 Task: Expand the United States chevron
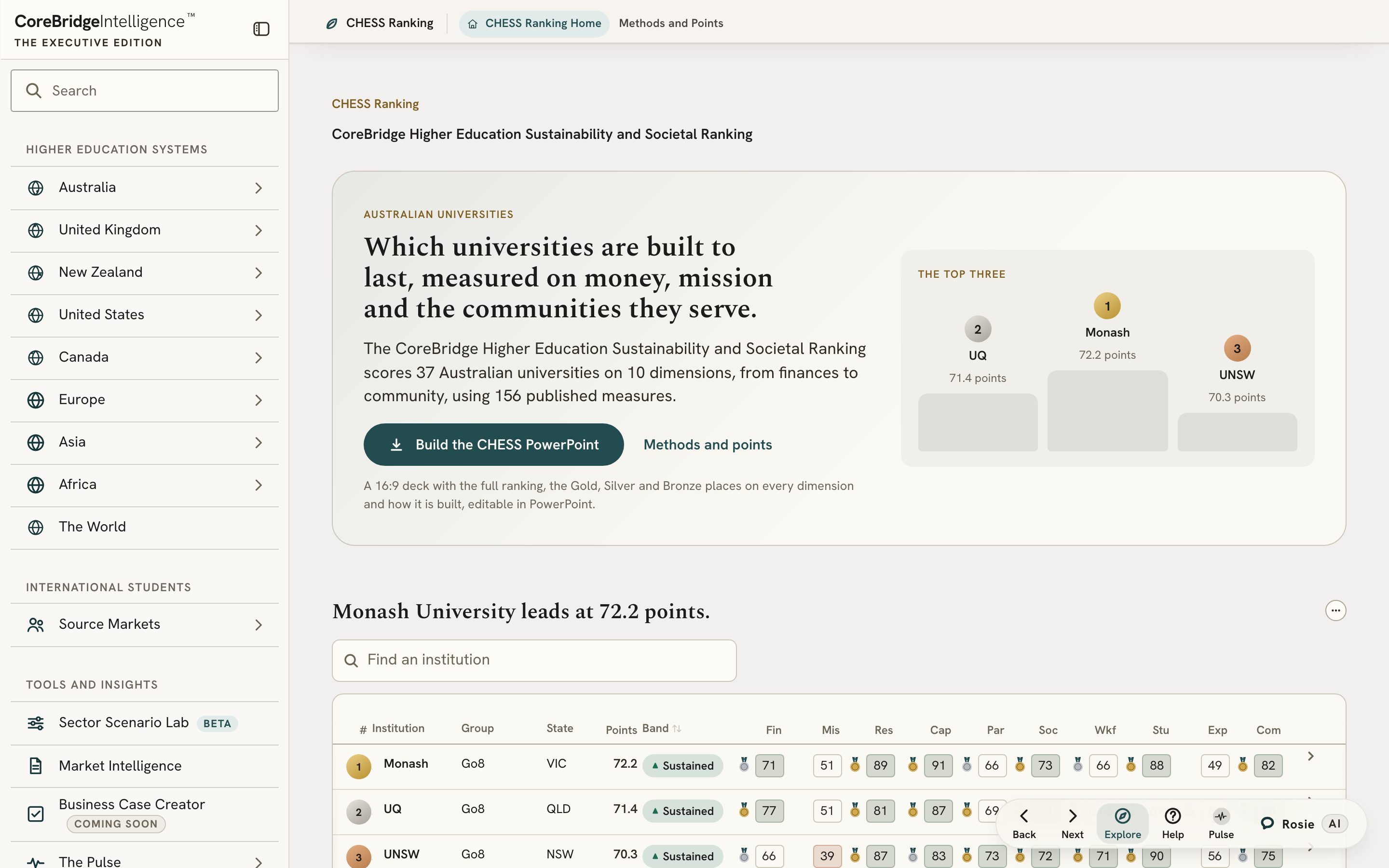259,315
